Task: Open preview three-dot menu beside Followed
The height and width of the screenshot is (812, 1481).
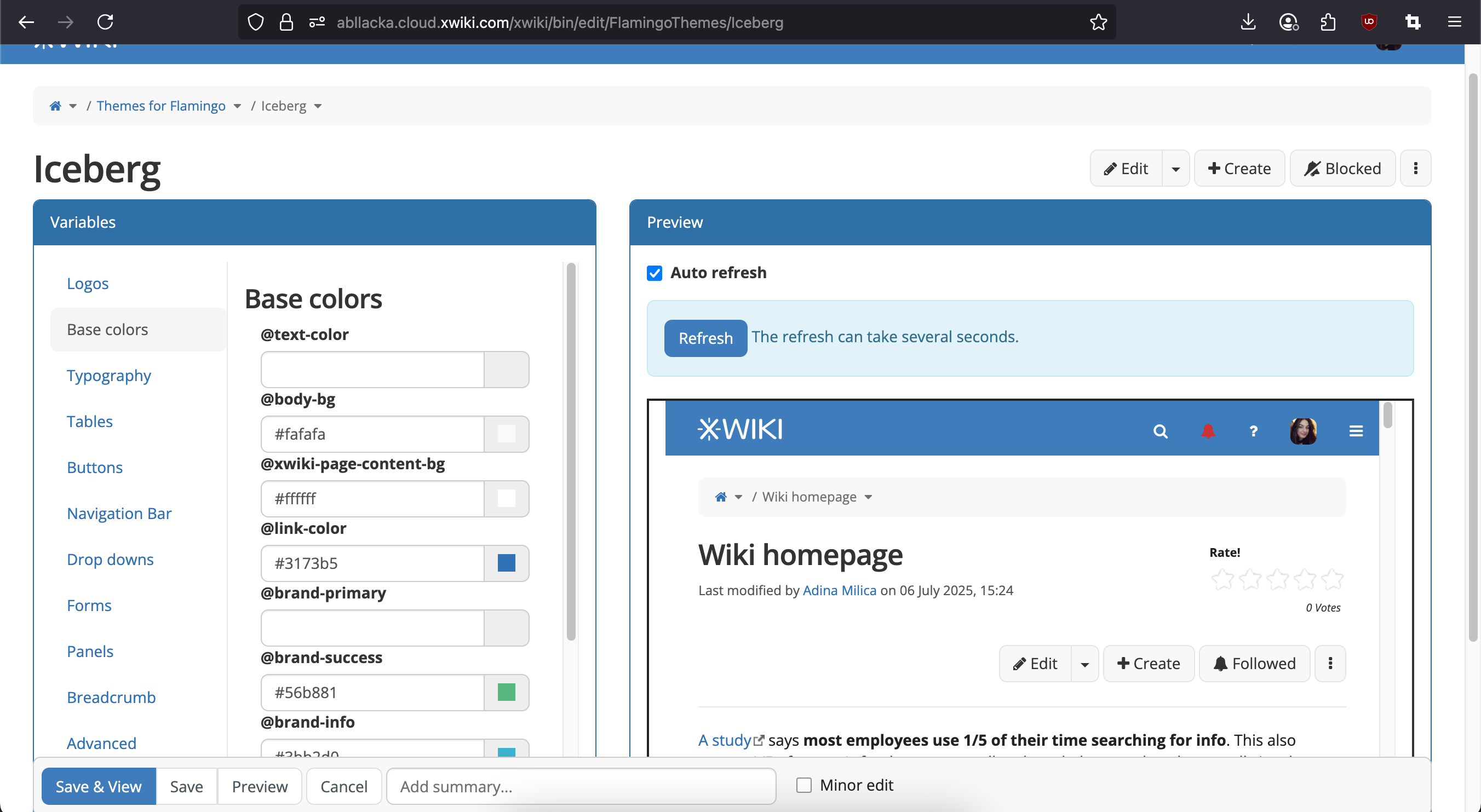Action: pyautogui.click(x=1330, y=664)
